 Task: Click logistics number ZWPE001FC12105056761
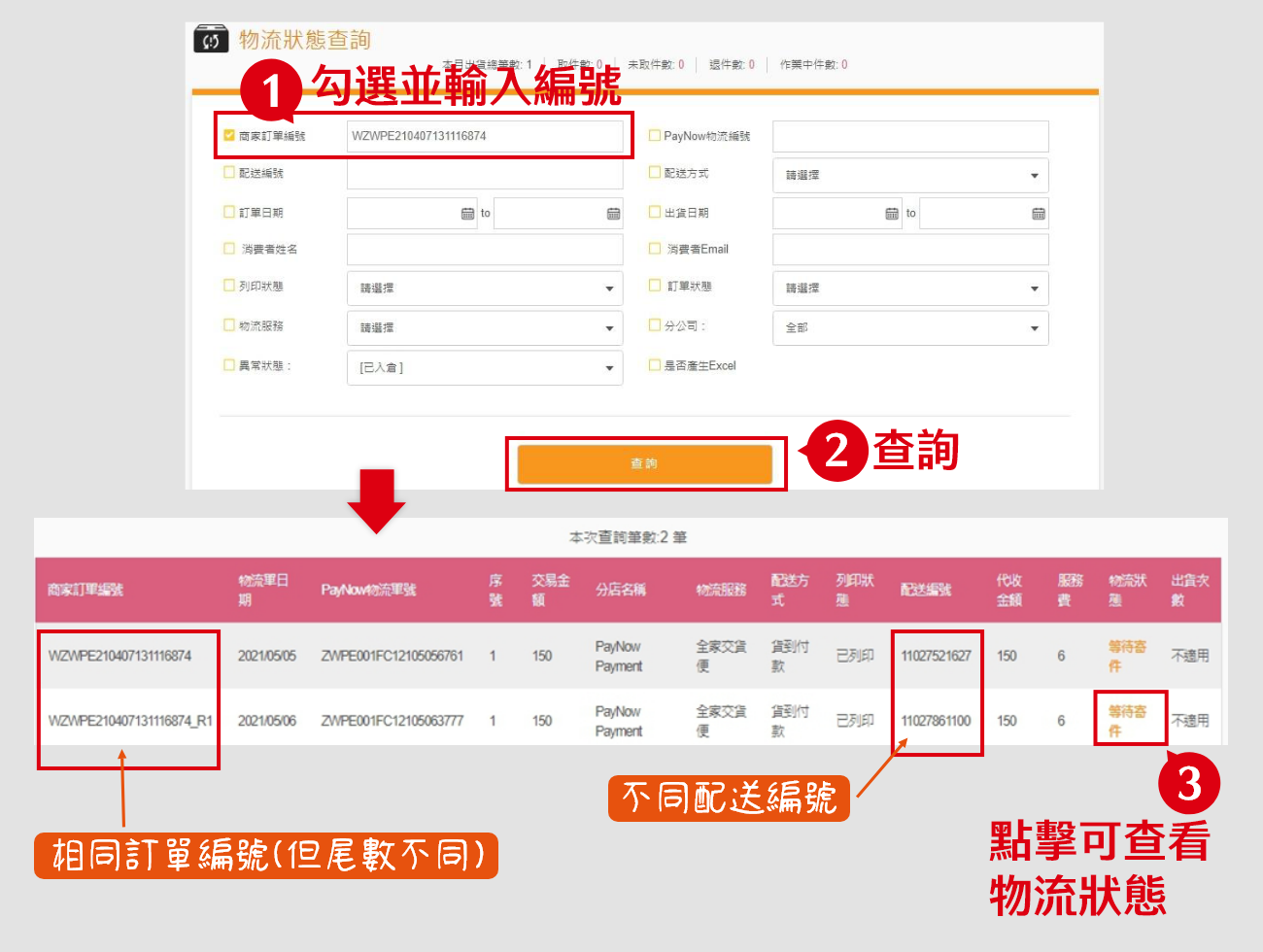(393, 656)
